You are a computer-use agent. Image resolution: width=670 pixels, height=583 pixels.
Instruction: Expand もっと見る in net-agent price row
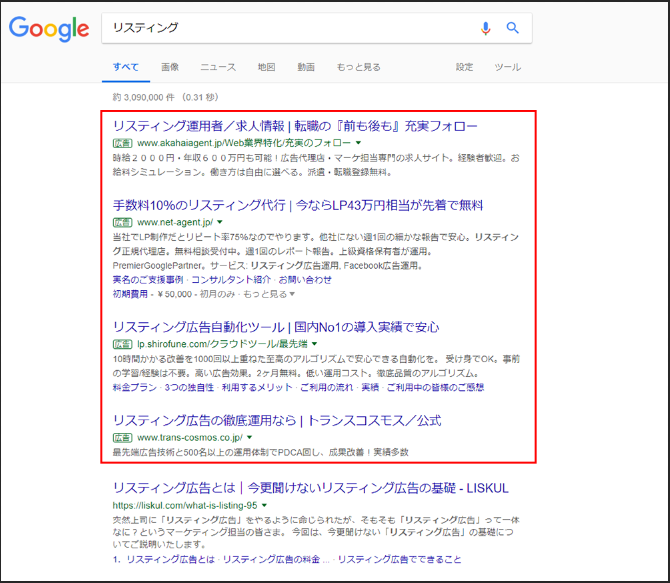click(x=269, y=294)
